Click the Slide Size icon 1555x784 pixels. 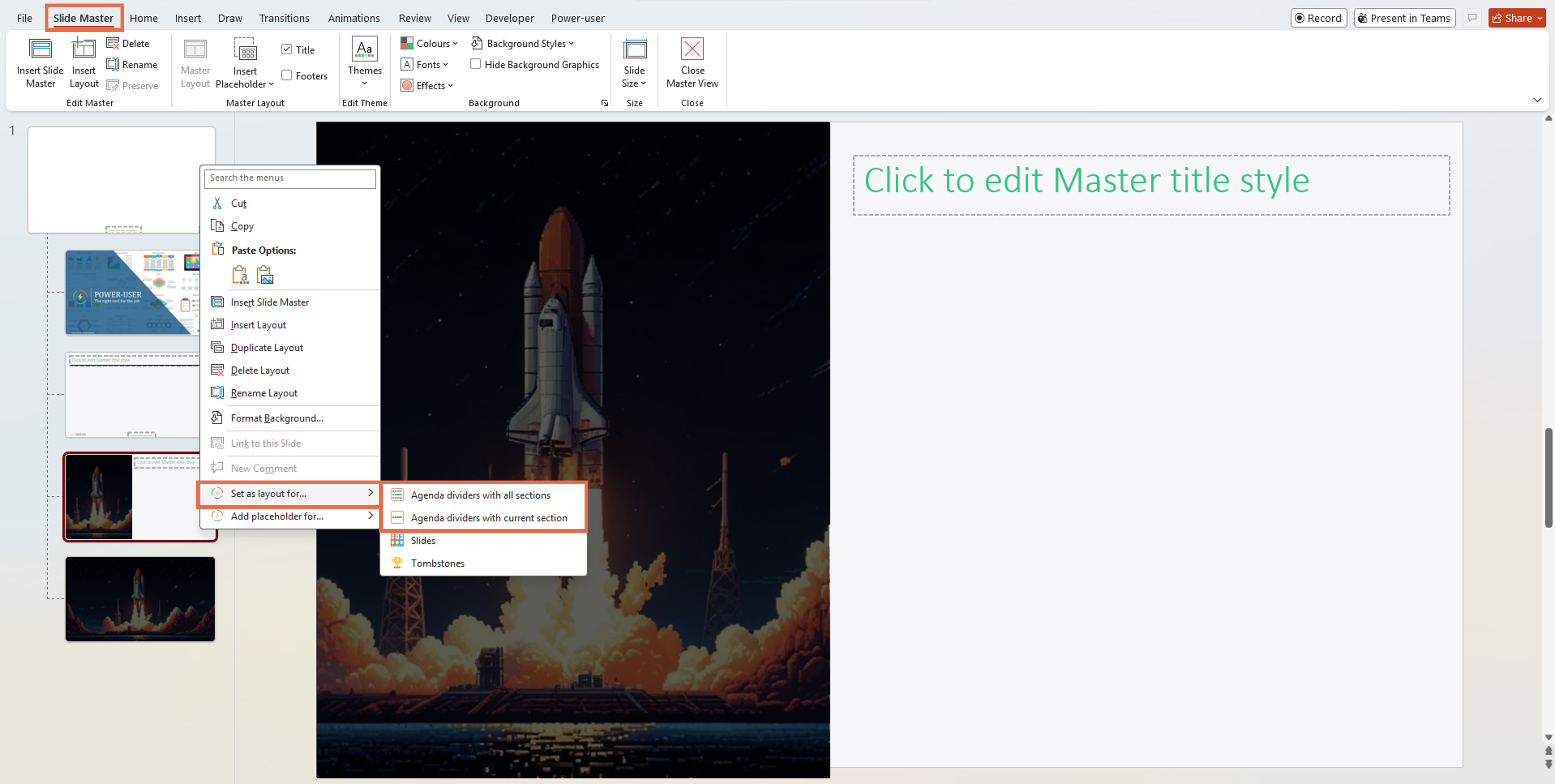[x=634, y=49]
